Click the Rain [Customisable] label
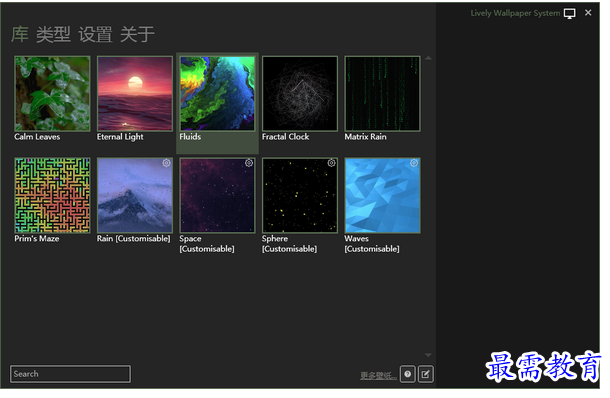This screenshot has width=610, height=398. pos(133,239)
